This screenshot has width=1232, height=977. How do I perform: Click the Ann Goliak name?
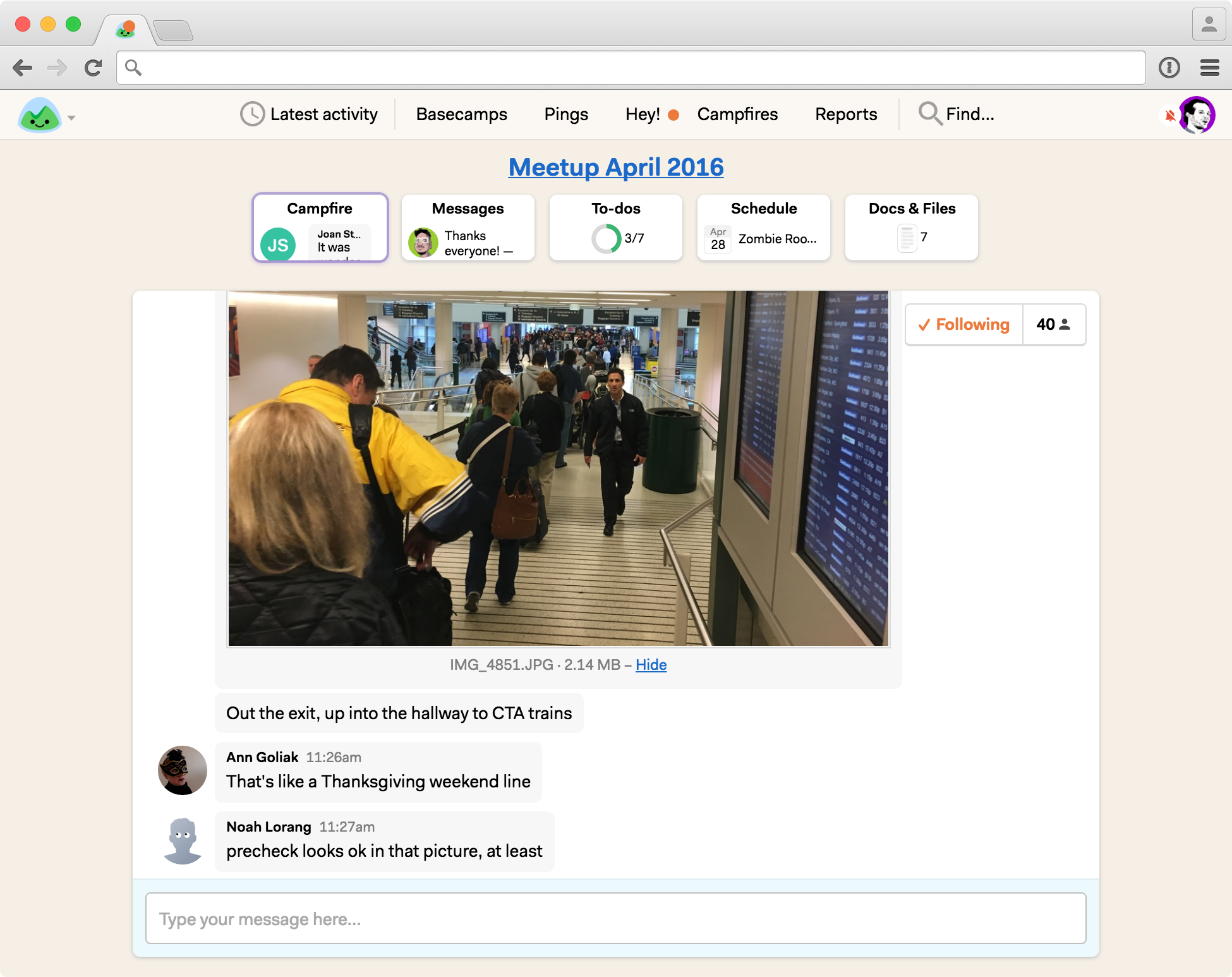pyautogui.click(x=262, y=757)
